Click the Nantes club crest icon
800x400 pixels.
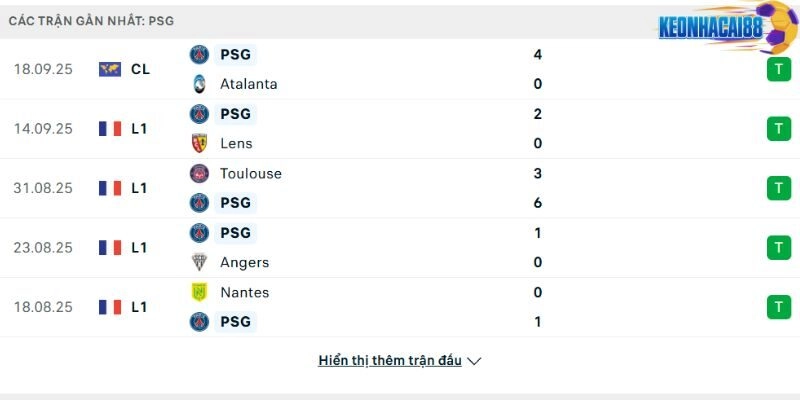pos(199,292)
